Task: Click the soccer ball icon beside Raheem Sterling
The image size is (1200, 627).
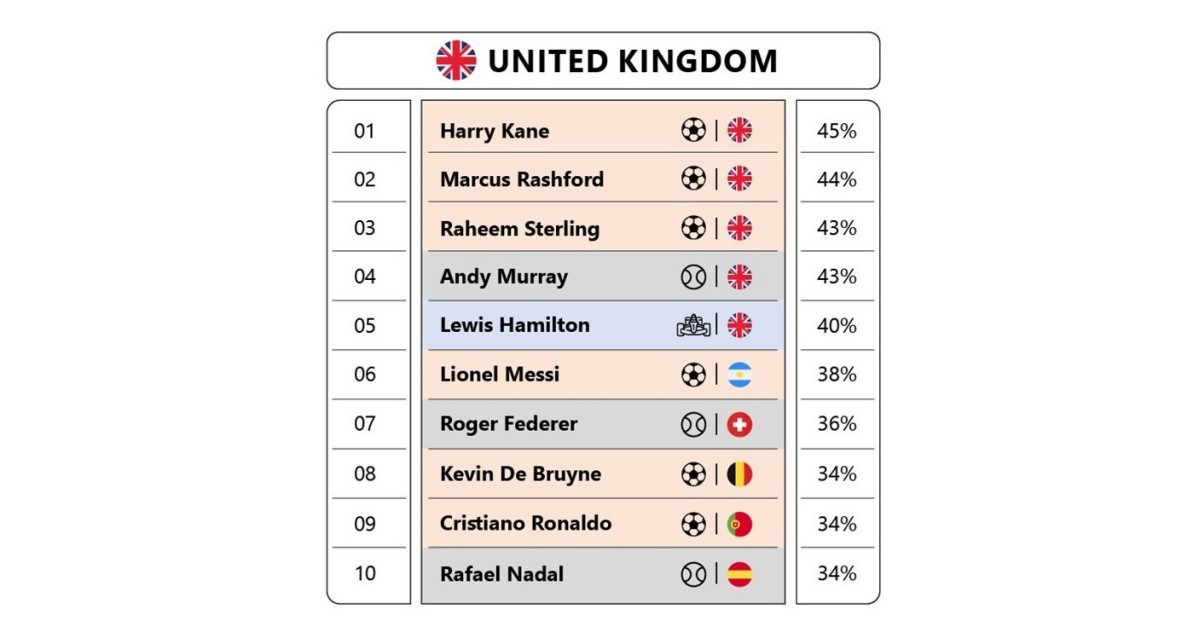Action: pyautogui.click(x=693, y=228)
